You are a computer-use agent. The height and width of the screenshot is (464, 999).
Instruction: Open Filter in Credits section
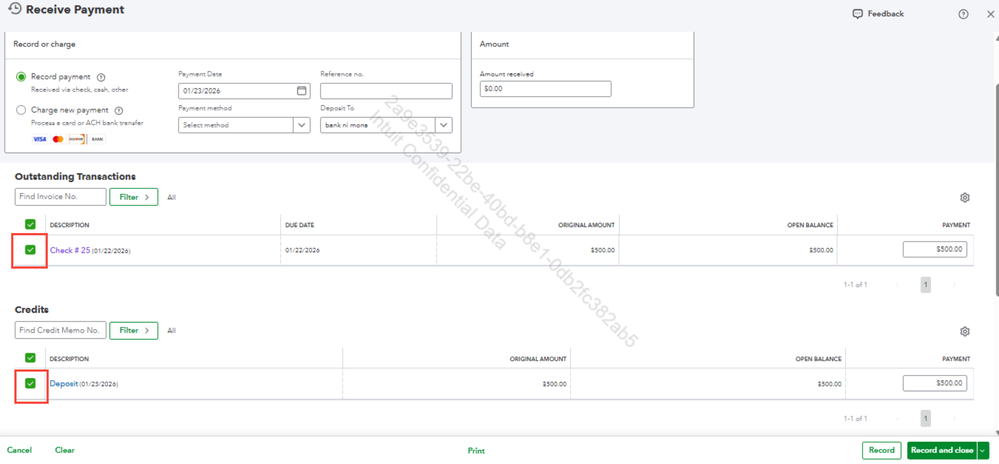pyautogui.click(x=134, y=331)
